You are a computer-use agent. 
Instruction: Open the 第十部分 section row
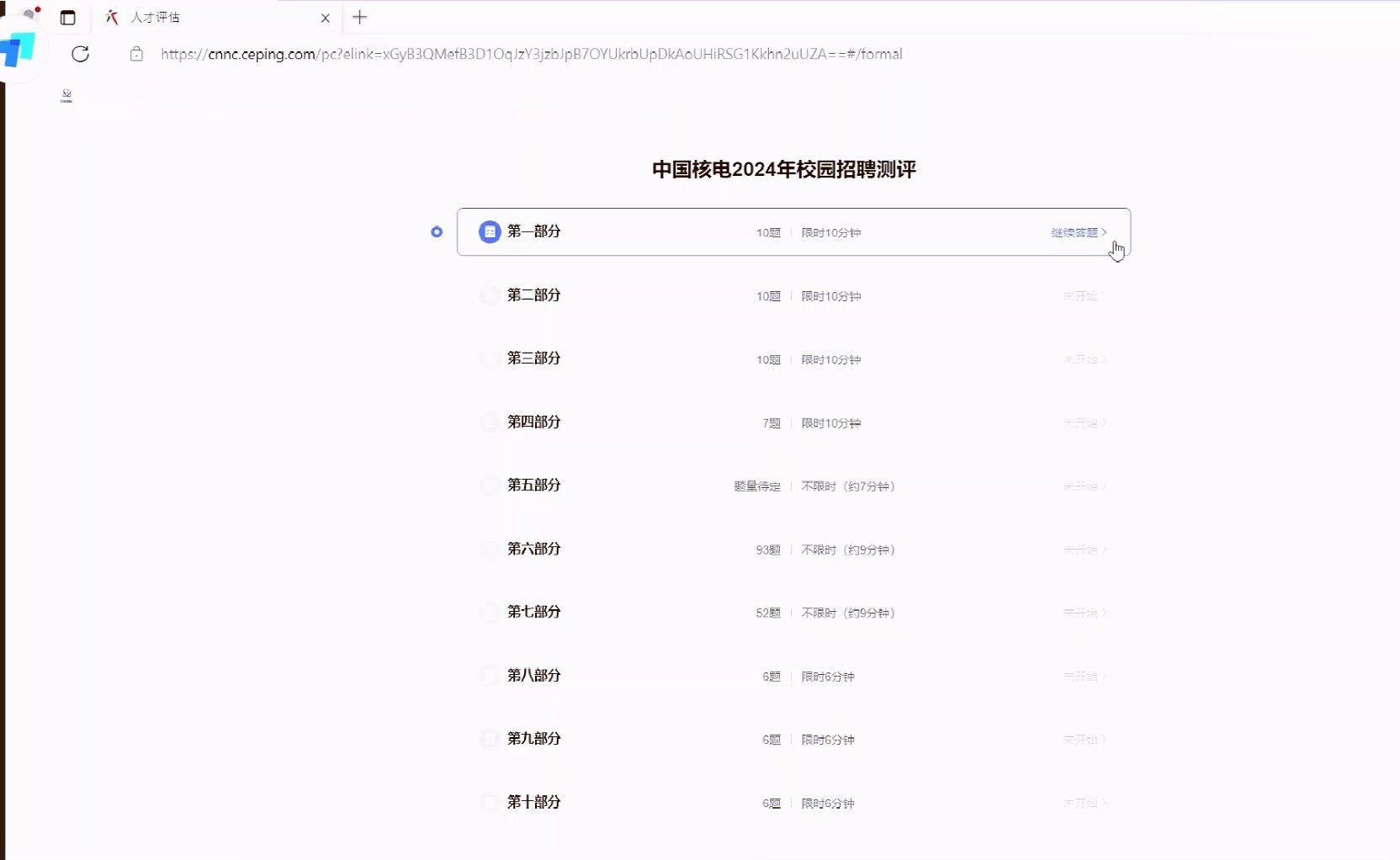(x=793, y=803)
